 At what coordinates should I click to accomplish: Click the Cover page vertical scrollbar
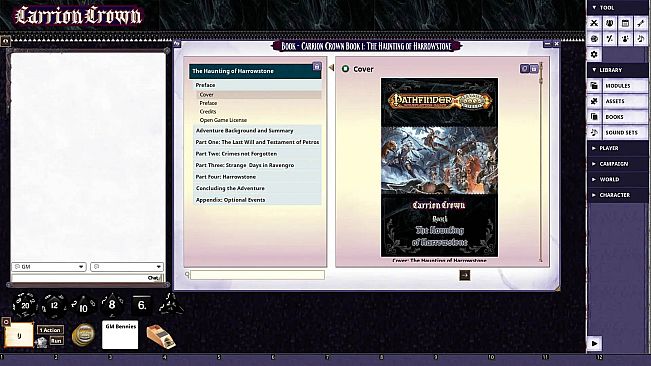point(541,163)
